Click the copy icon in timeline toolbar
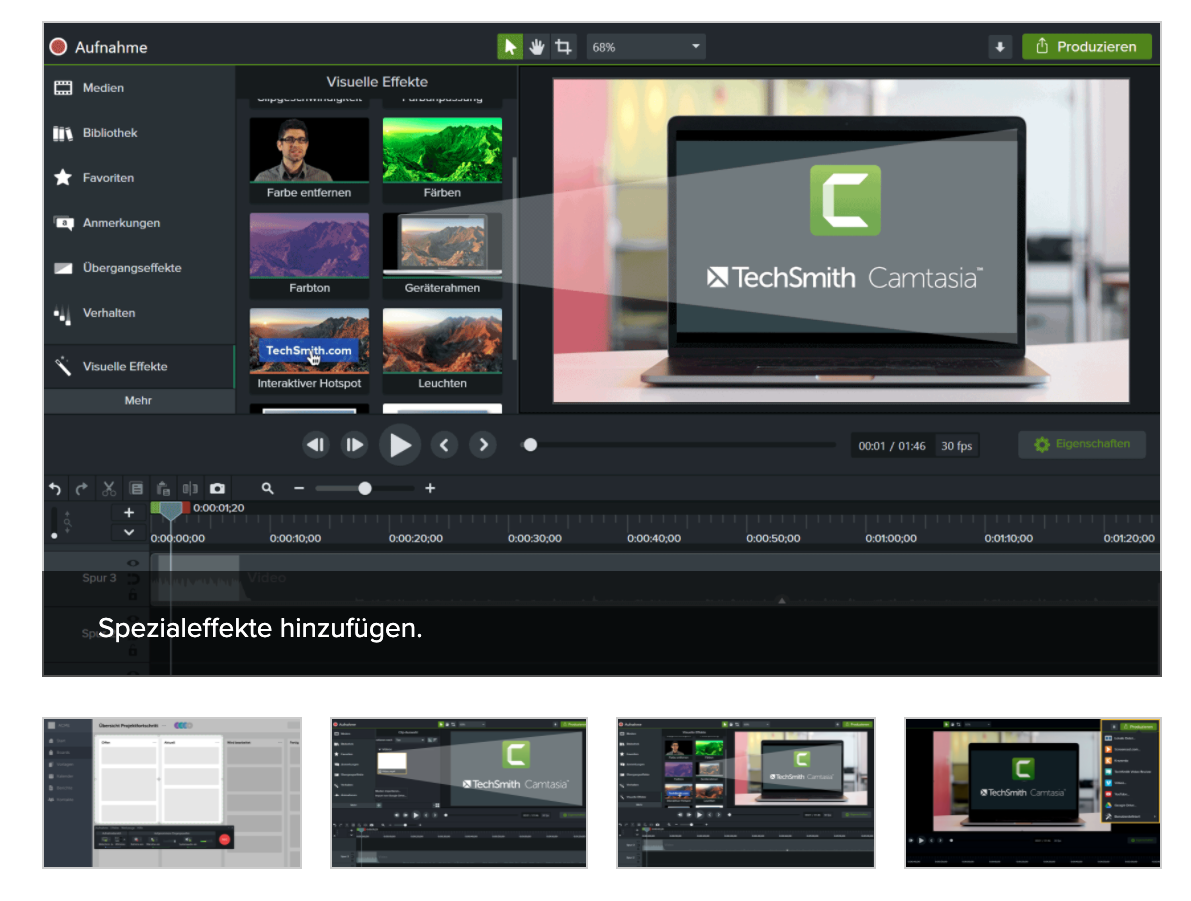The width and height of the screenshot is (1191, 901). [x=137, y=488]
